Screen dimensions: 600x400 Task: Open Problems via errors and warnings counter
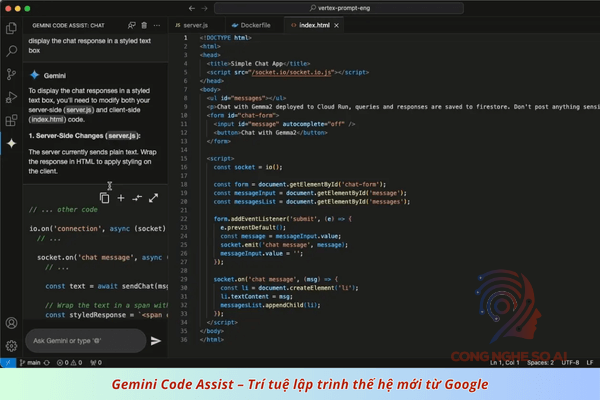pyautogui.click(x=69, y=362)
